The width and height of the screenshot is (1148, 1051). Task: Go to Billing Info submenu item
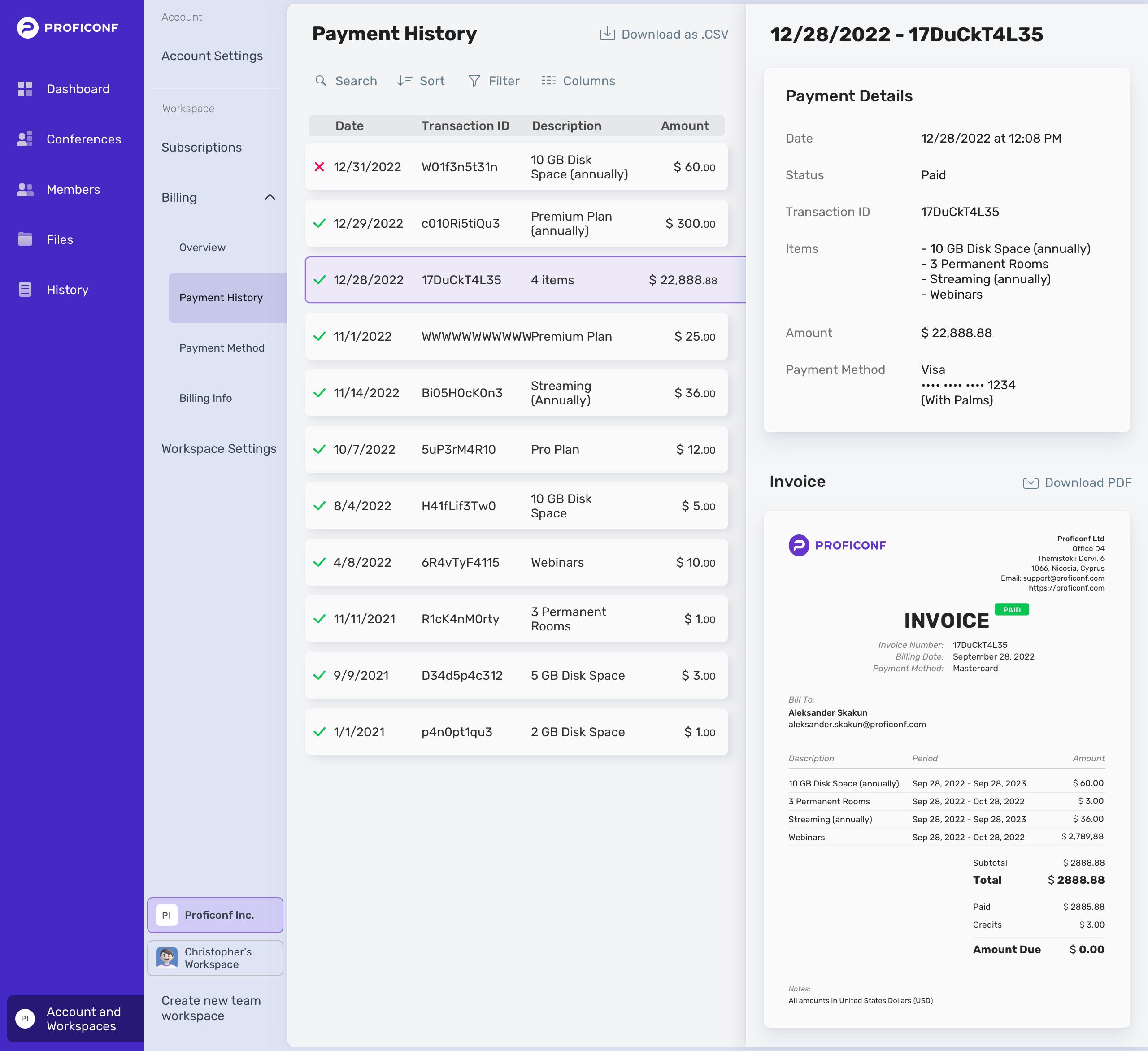(x=205, y=398)
